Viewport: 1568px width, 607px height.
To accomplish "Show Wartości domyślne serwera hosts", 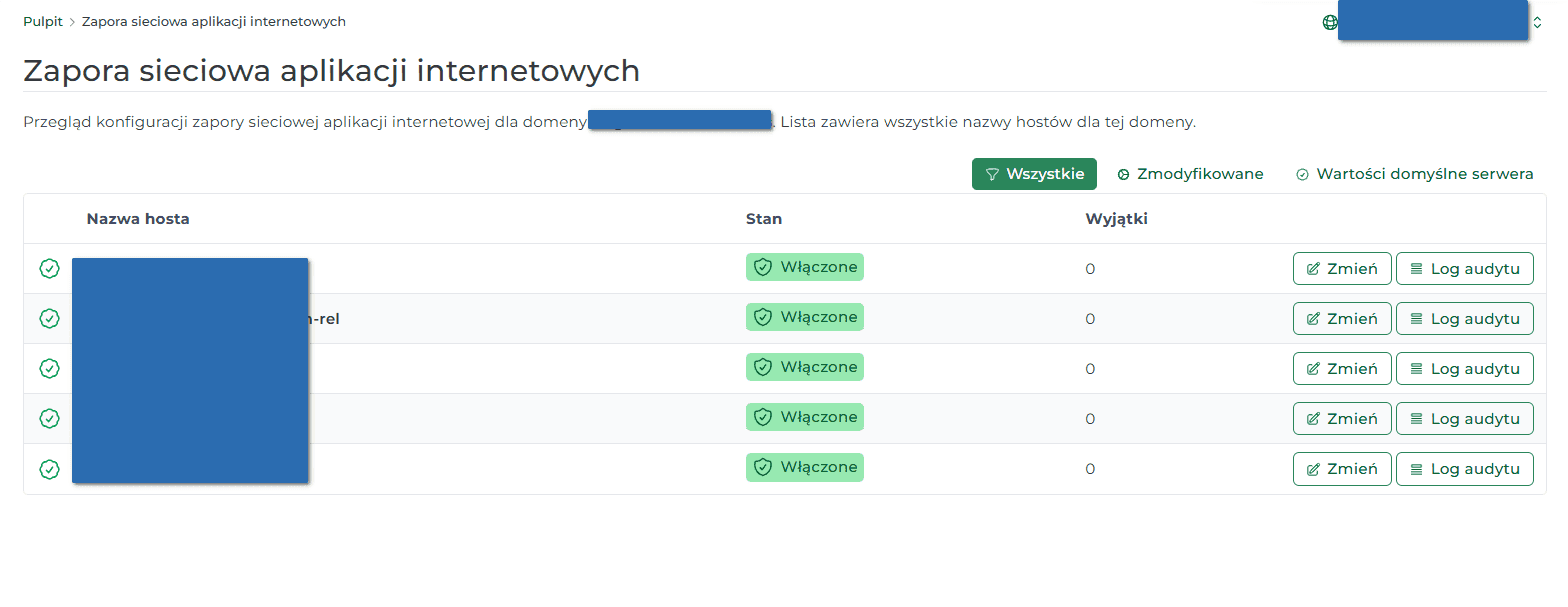I will click(1414, 174).
